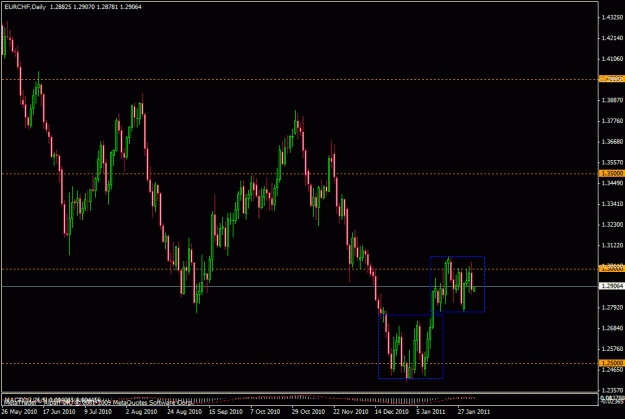625x419 pixels.
Task: Select the 1.35570 price axis label
Action: [612, 163]
